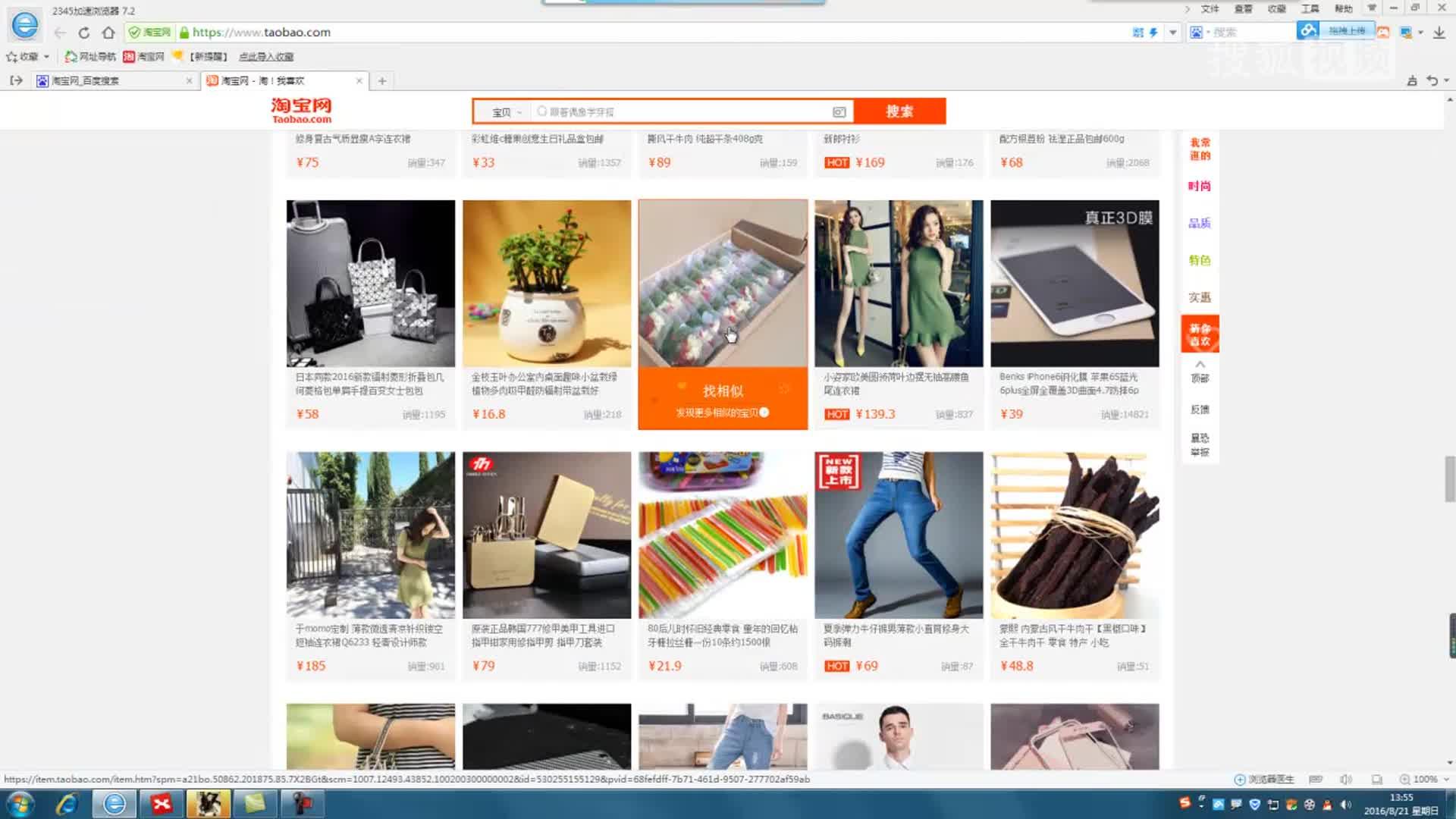Viewport: 1456px width, 819px height.
Task: Click the camera image-search icon in Taobao search box
Action: pos(839,111)
